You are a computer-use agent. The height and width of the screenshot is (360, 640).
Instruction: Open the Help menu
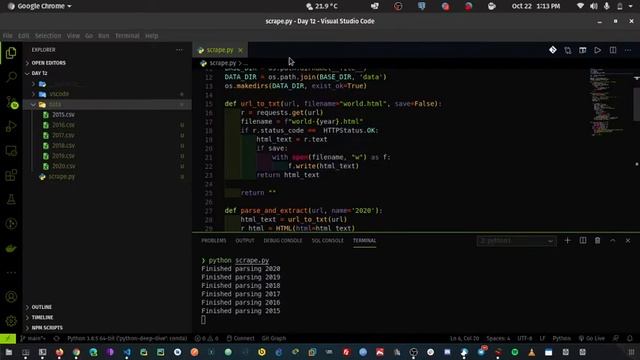pyautogui.click(x=151, y=36)
